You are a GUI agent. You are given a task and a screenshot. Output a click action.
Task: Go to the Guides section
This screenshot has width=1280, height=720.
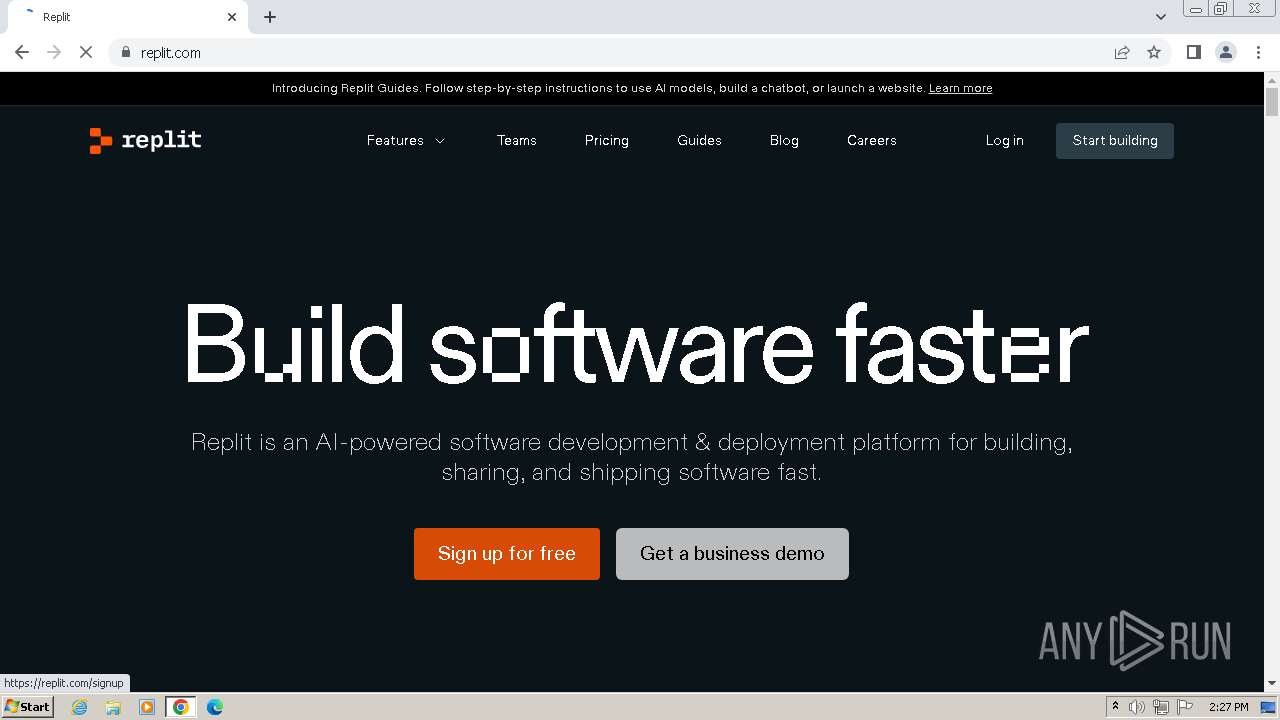pos(699,141)
